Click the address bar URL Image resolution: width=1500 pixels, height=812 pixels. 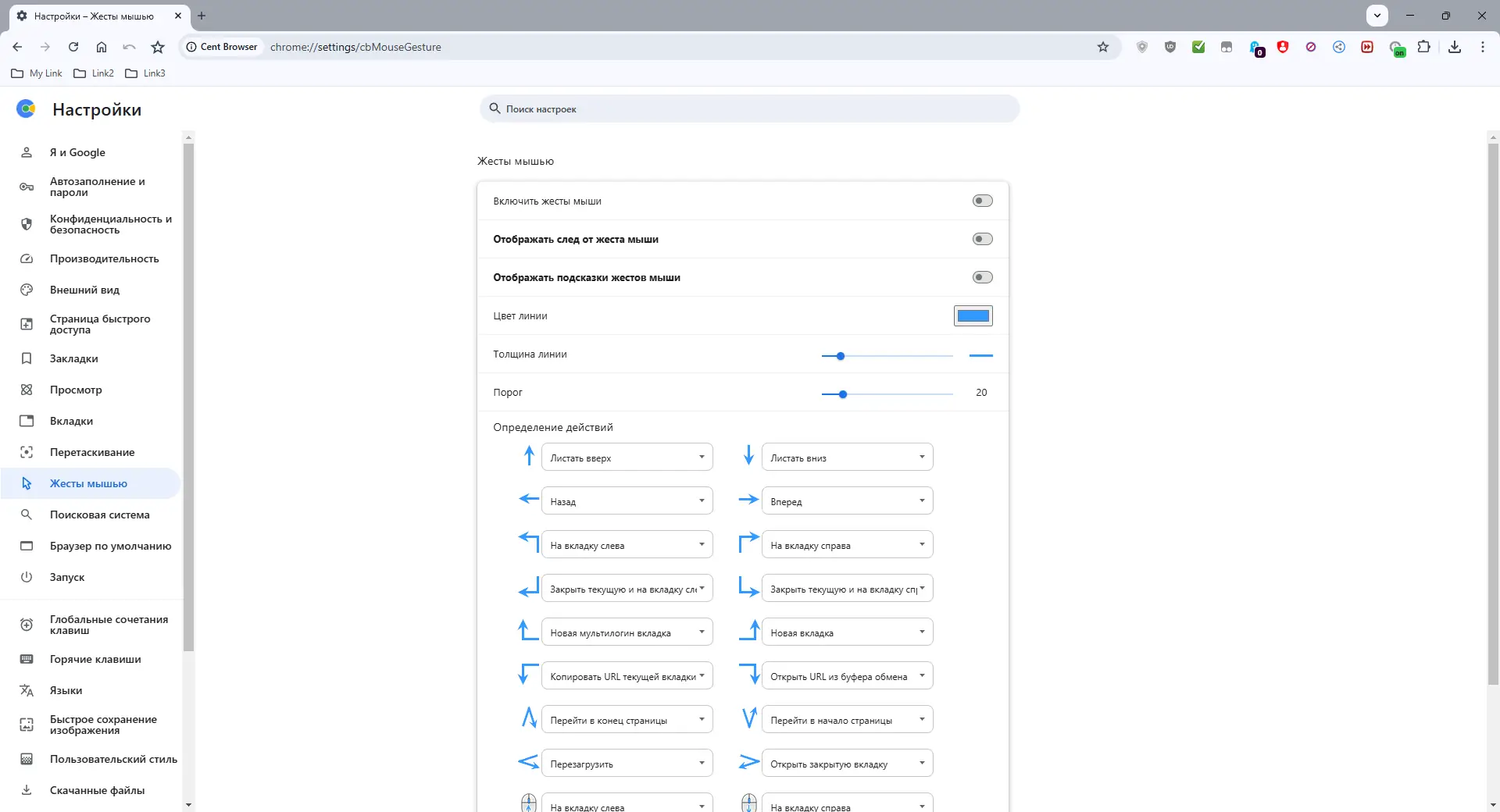(355, 47)
